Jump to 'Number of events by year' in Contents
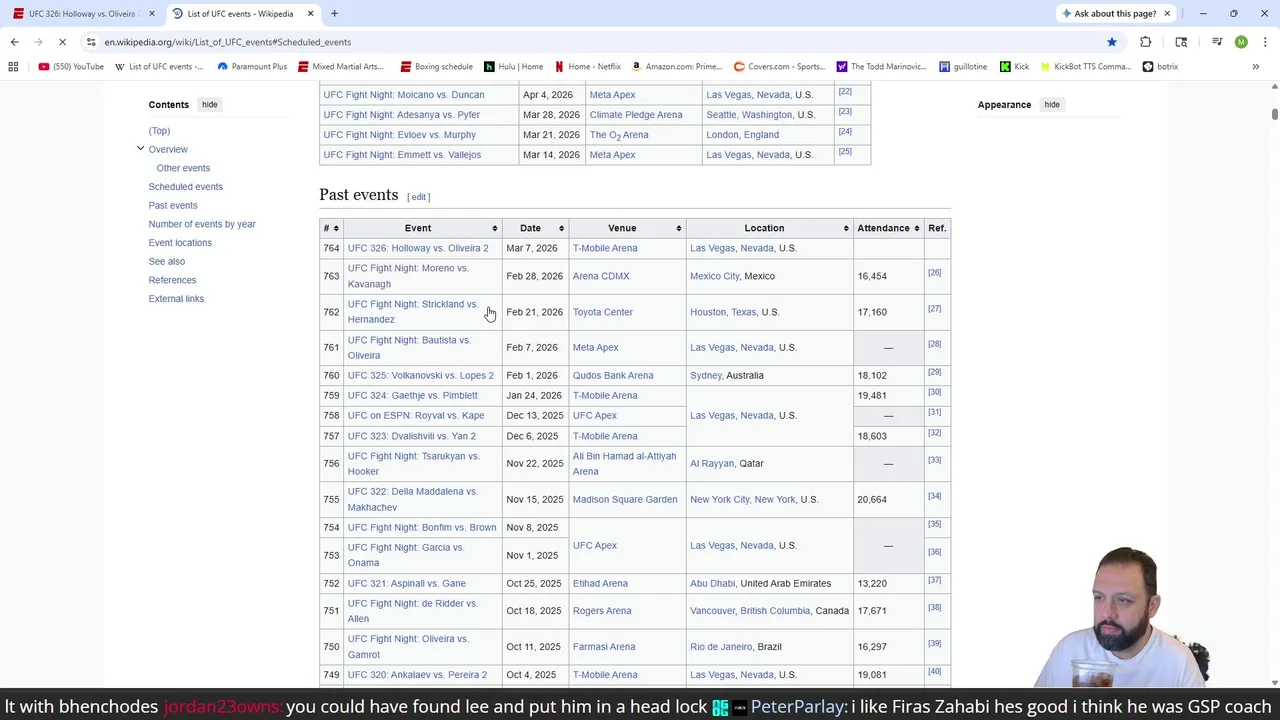Image resolution: width=1280 pixels, height=720 pixels. [202, 224]
